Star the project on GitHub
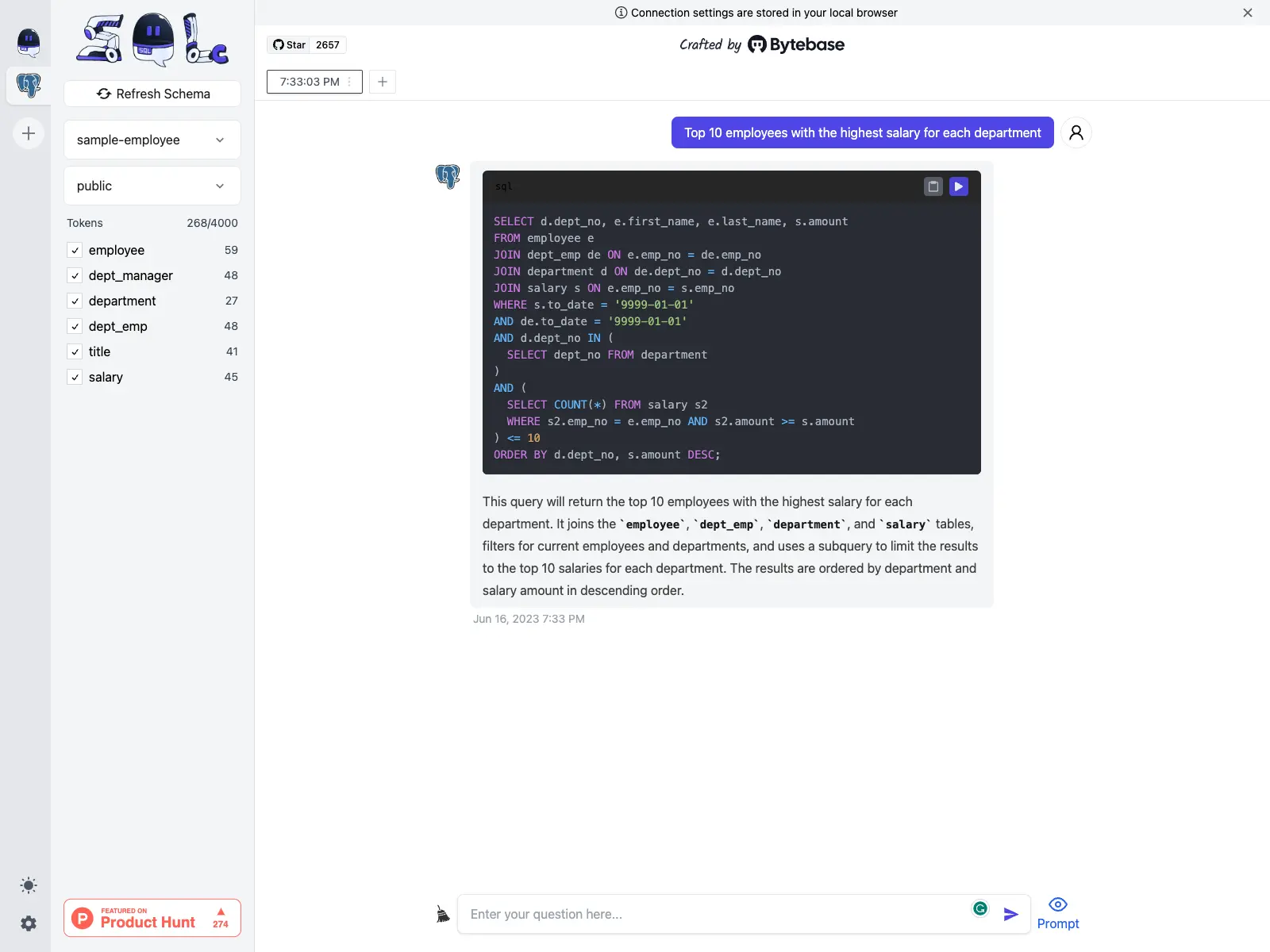 [289, 44]
